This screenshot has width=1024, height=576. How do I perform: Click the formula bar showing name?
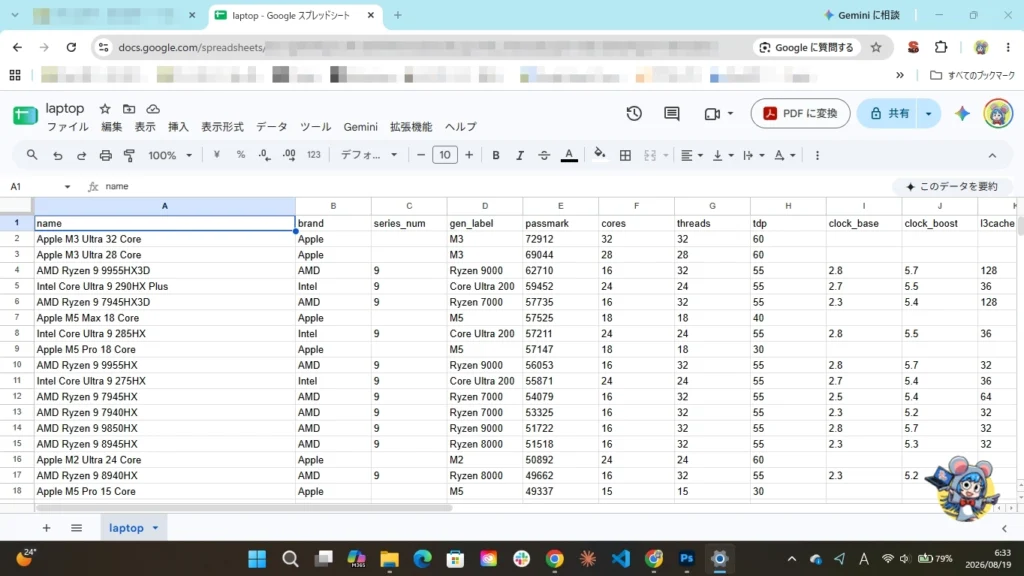tap(496, 186)
